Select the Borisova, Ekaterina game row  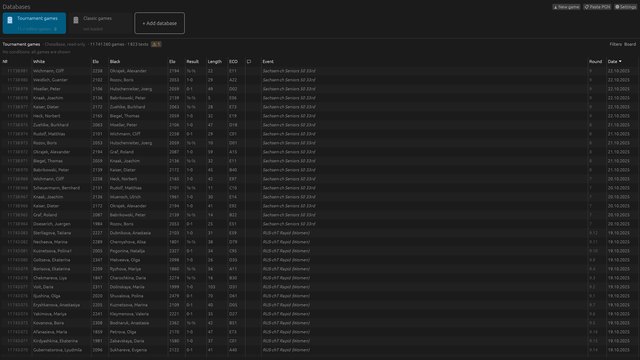[x=320, y=269]
